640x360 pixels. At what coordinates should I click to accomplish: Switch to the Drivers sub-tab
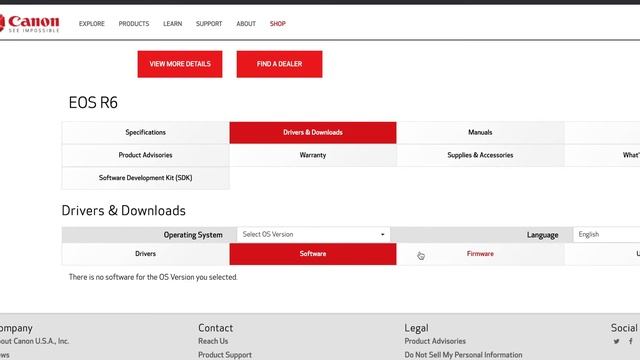tap(145, 254)
